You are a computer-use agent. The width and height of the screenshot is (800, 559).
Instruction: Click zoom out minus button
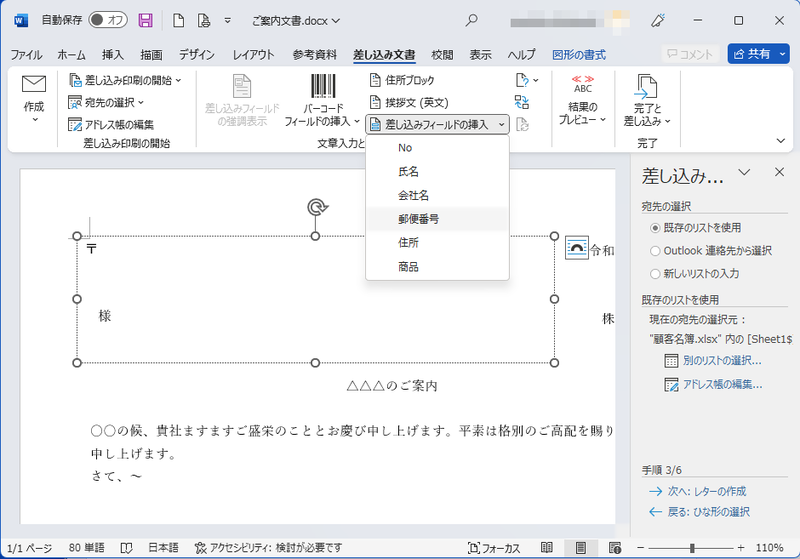pos(641,548)
